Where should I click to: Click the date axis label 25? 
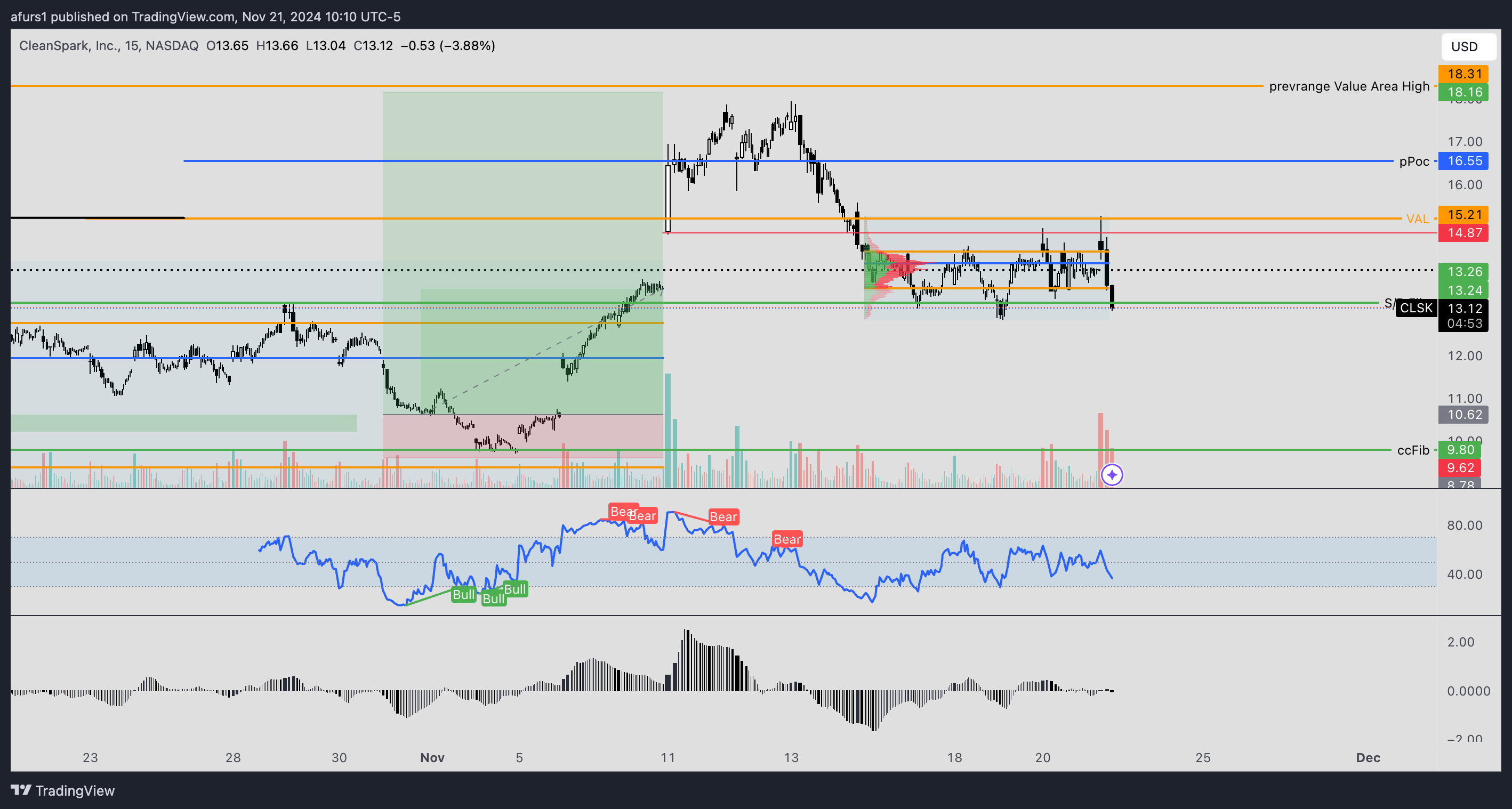pyautogui.click(x=1203, y=757)
